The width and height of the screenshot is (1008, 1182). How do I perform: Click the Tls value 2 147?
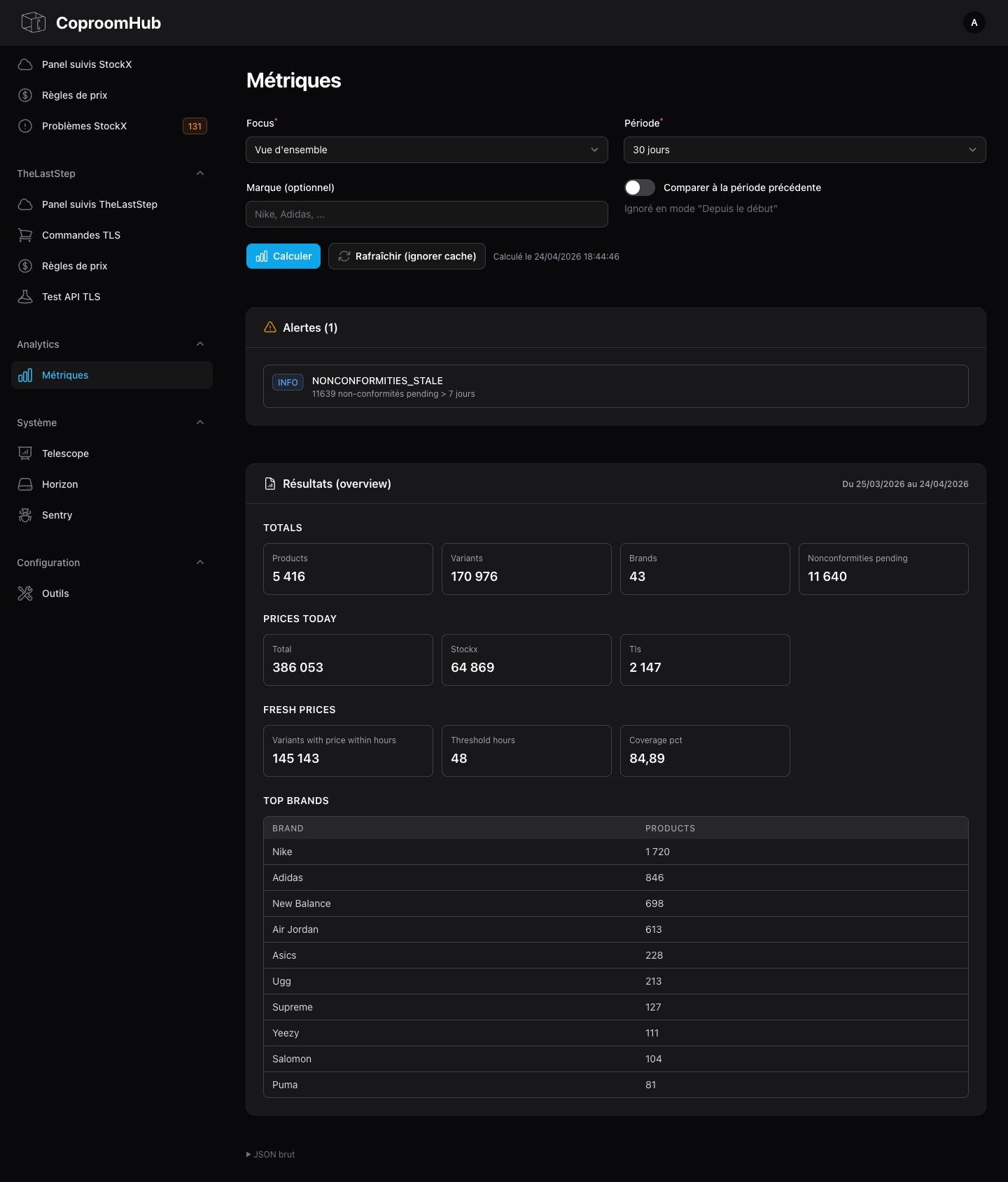(x=645, y=668)
